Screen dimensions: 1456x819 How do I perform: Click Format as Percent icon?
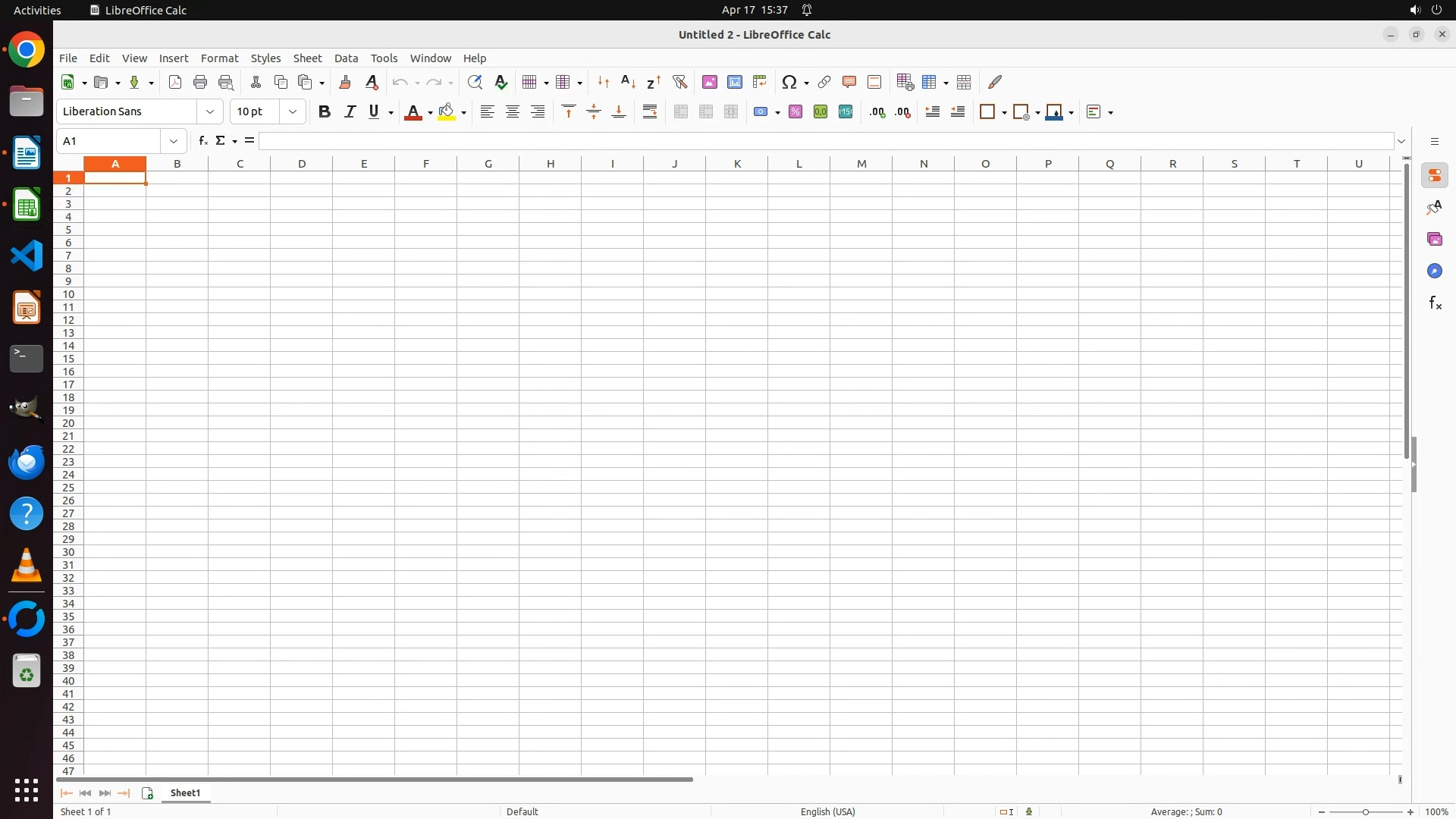(x=795, y=112)
